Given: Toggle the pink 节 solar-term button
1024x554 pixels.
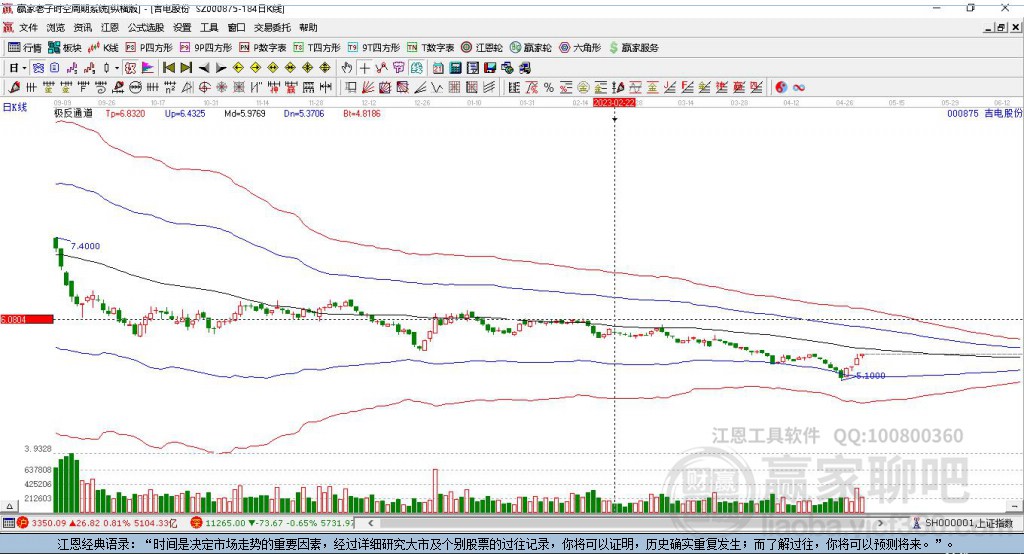Looking at the screenshot, I should [x=399, y=68].
